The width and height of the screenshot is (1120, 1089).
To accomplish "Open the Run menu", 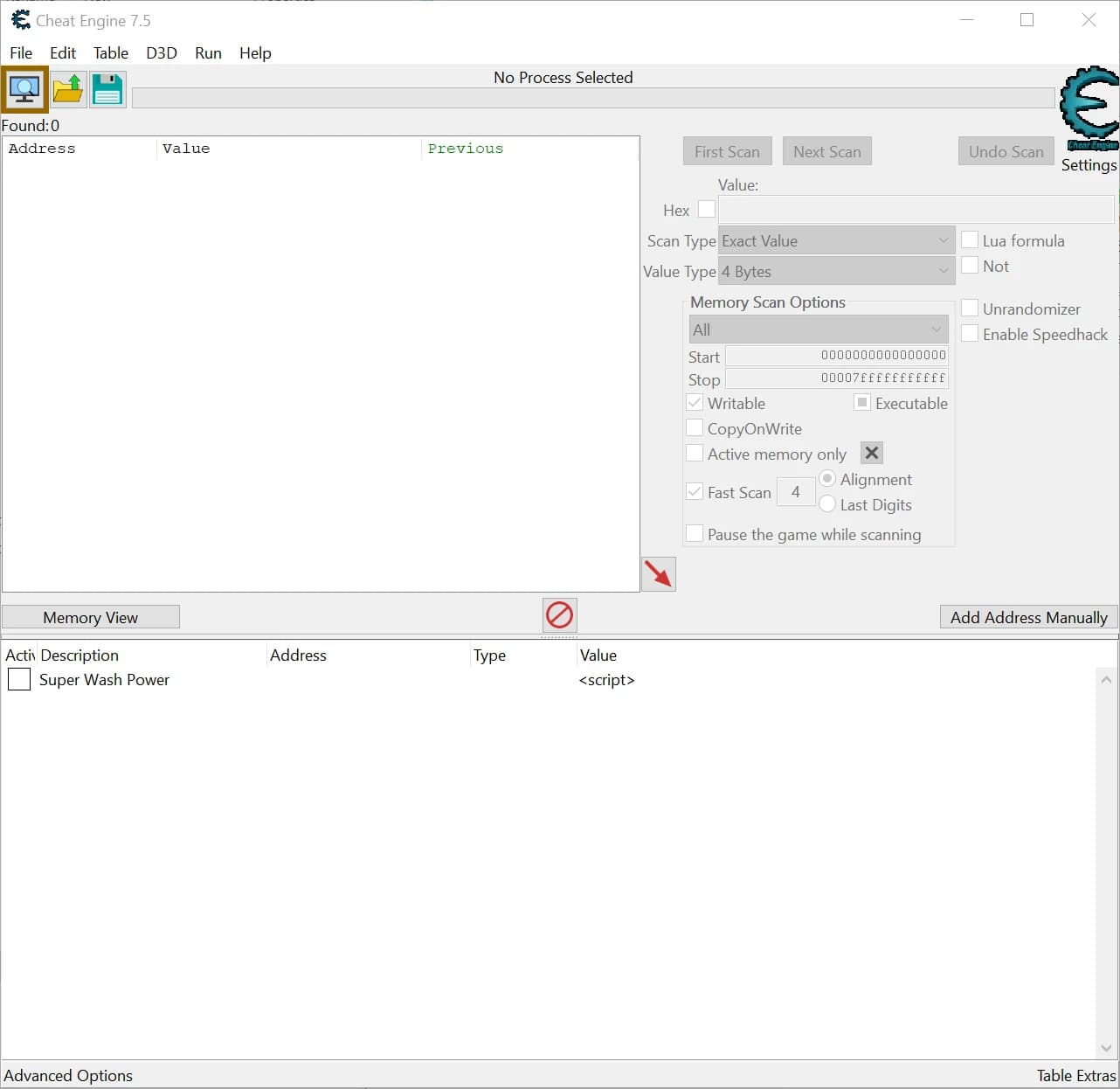I will pyautogui.click(x=208, y=52).
